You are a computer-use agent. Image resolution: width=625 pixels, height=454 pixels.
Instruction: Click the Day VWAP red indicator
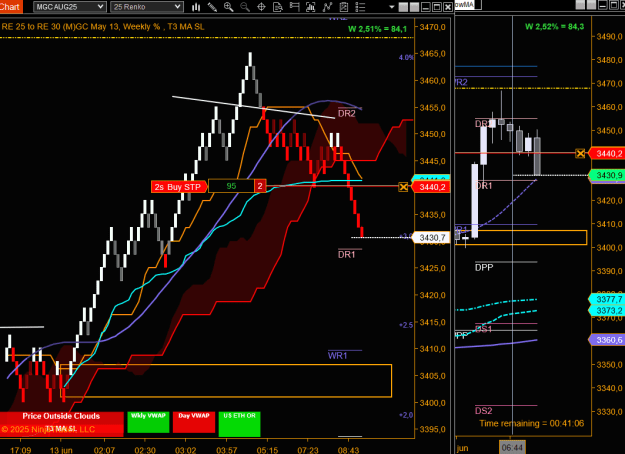194,422
